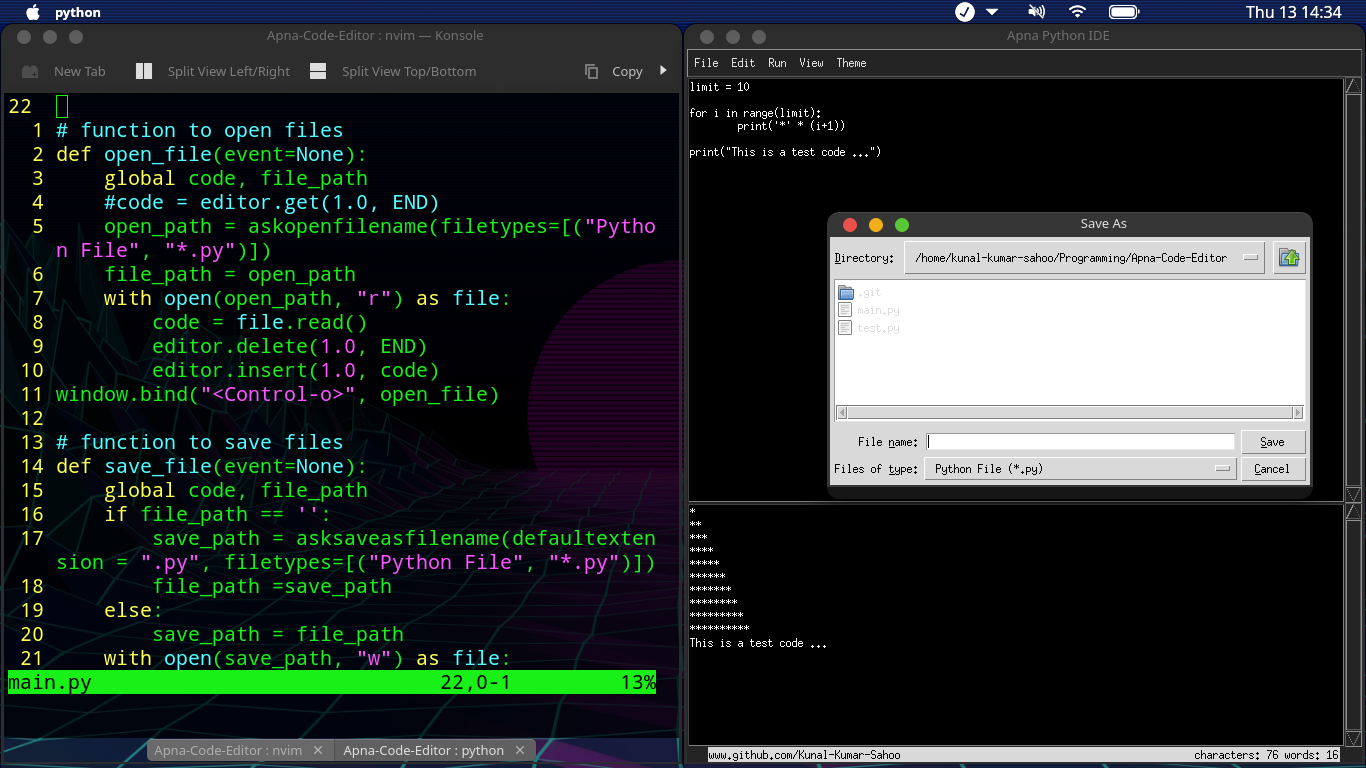1366x768 pixels.
Task: Click the file list scrollbar's right arrow
Action: pos(1298,412)
